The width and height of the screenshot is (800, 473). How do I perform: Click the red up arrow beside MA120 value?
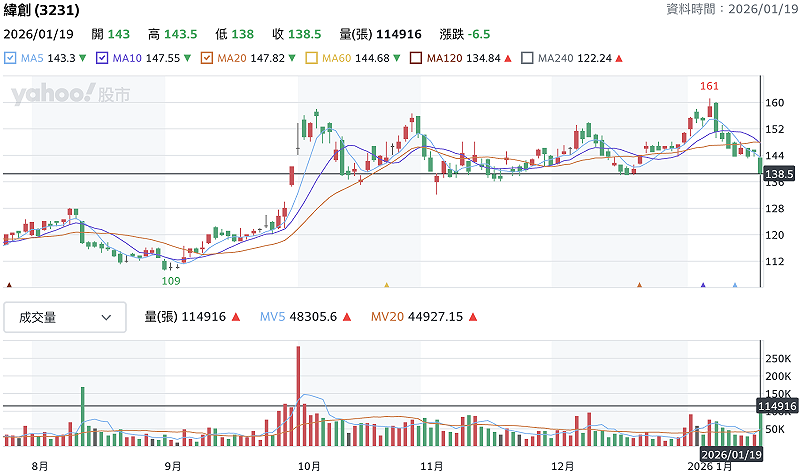click(508, 58)
